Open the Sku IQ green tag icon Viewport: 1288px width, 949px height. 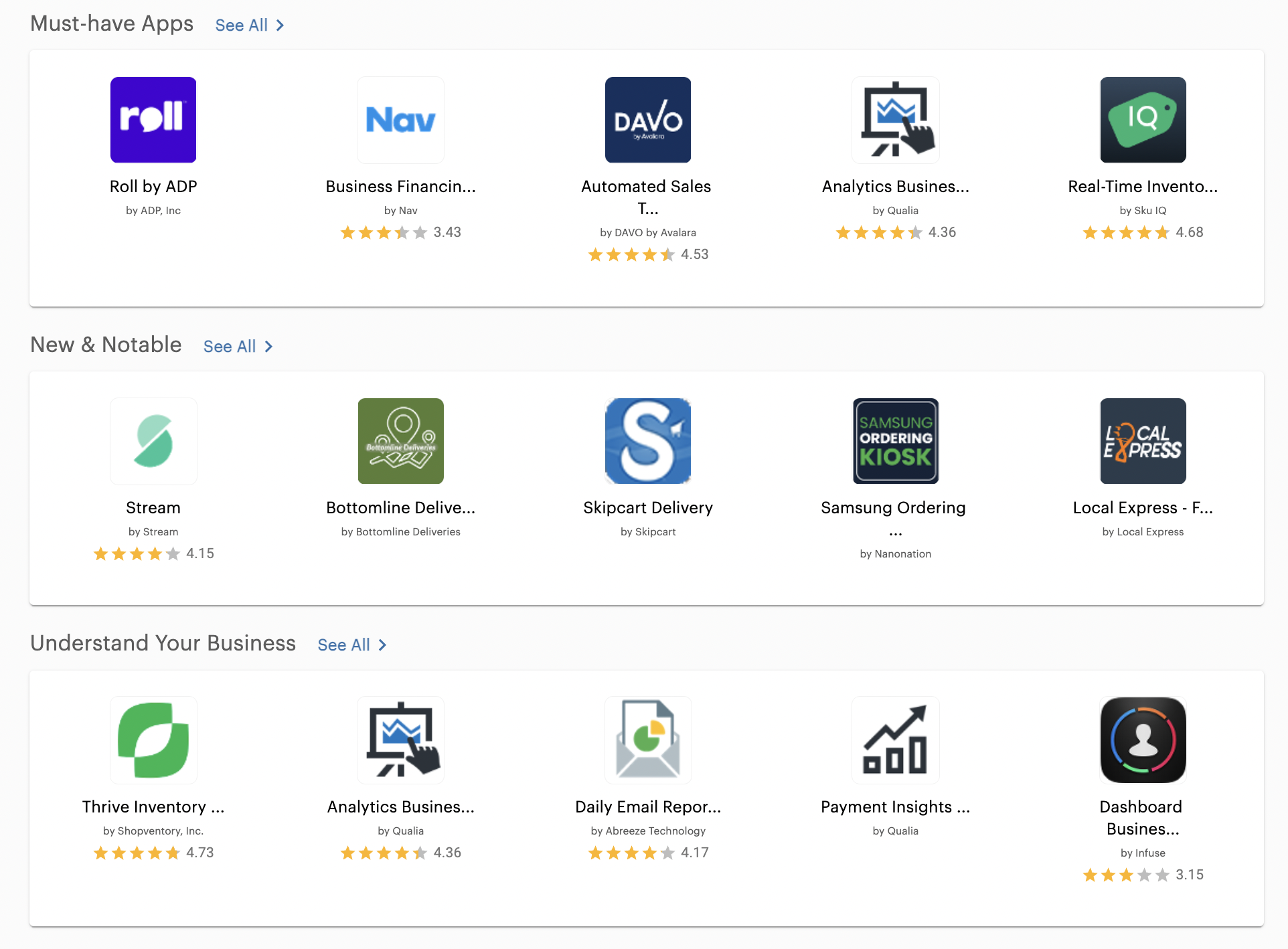[1143, 120]
